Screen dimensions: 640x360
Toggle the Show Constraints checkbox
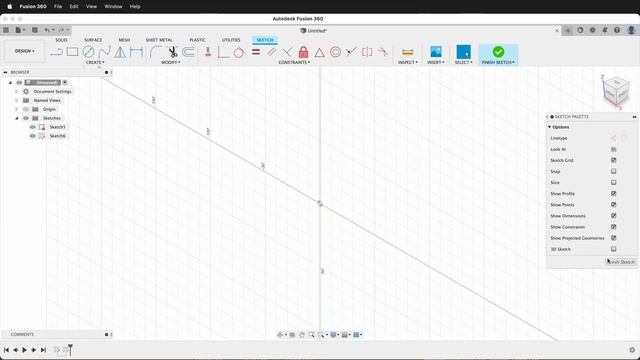613,227
